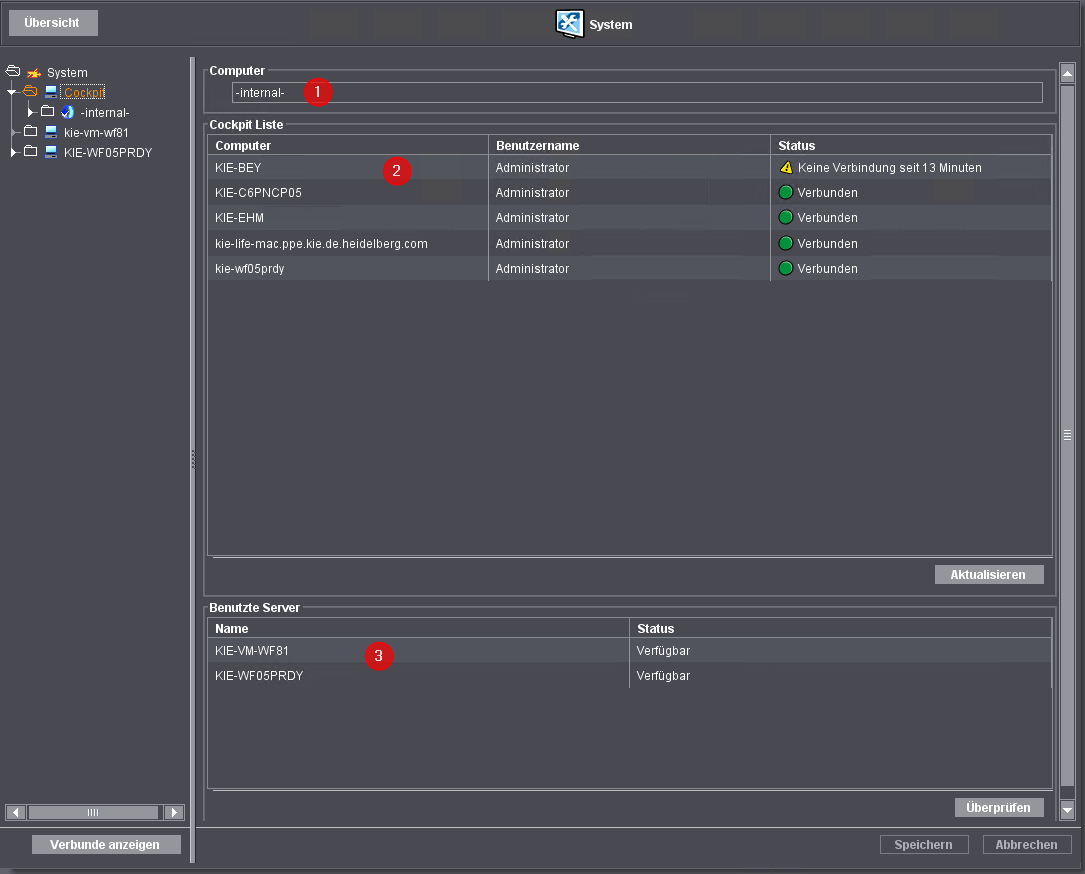Click the computer icon beside kie-vm-wf81
This screenshot has width=1085, height=874.
[x=51, y=131]
